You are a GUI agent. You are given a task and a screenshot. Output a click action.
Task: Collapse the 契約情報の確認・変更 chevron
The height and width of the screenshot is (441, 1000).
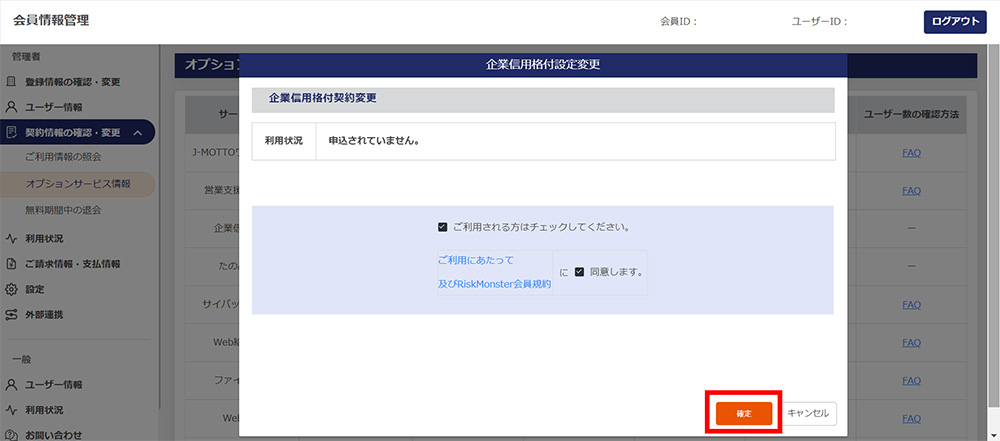pos(137,133)
